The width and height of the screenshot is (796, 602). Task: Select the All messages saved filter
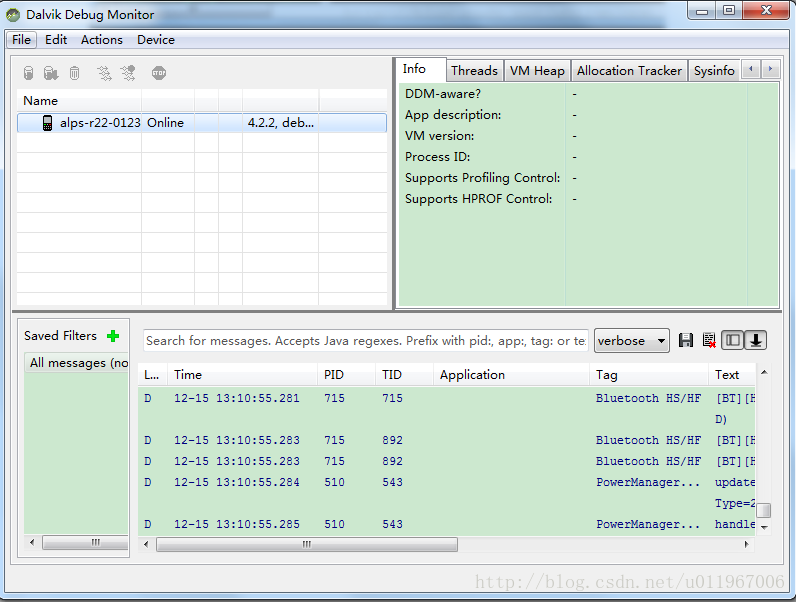click(x=77, y=363)
